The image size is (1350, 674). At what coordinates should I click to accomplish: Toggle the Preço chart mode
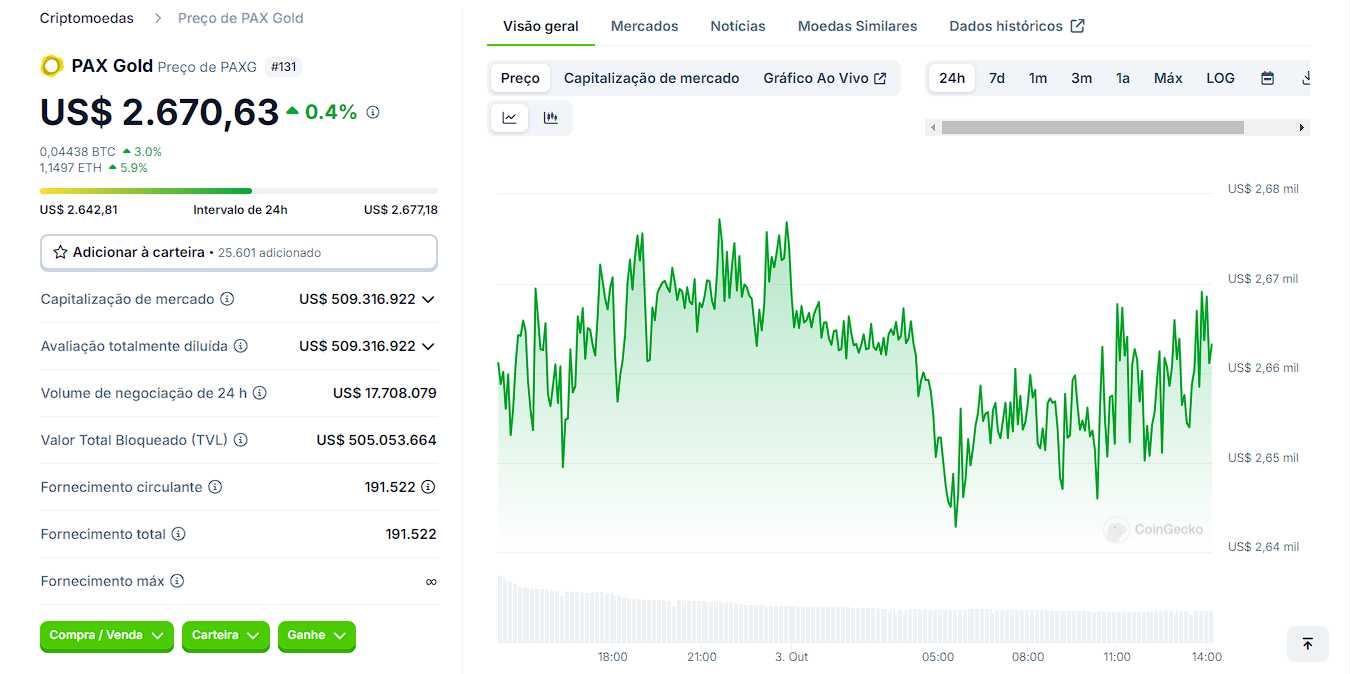pyautogui.click(x=519, y=77)
